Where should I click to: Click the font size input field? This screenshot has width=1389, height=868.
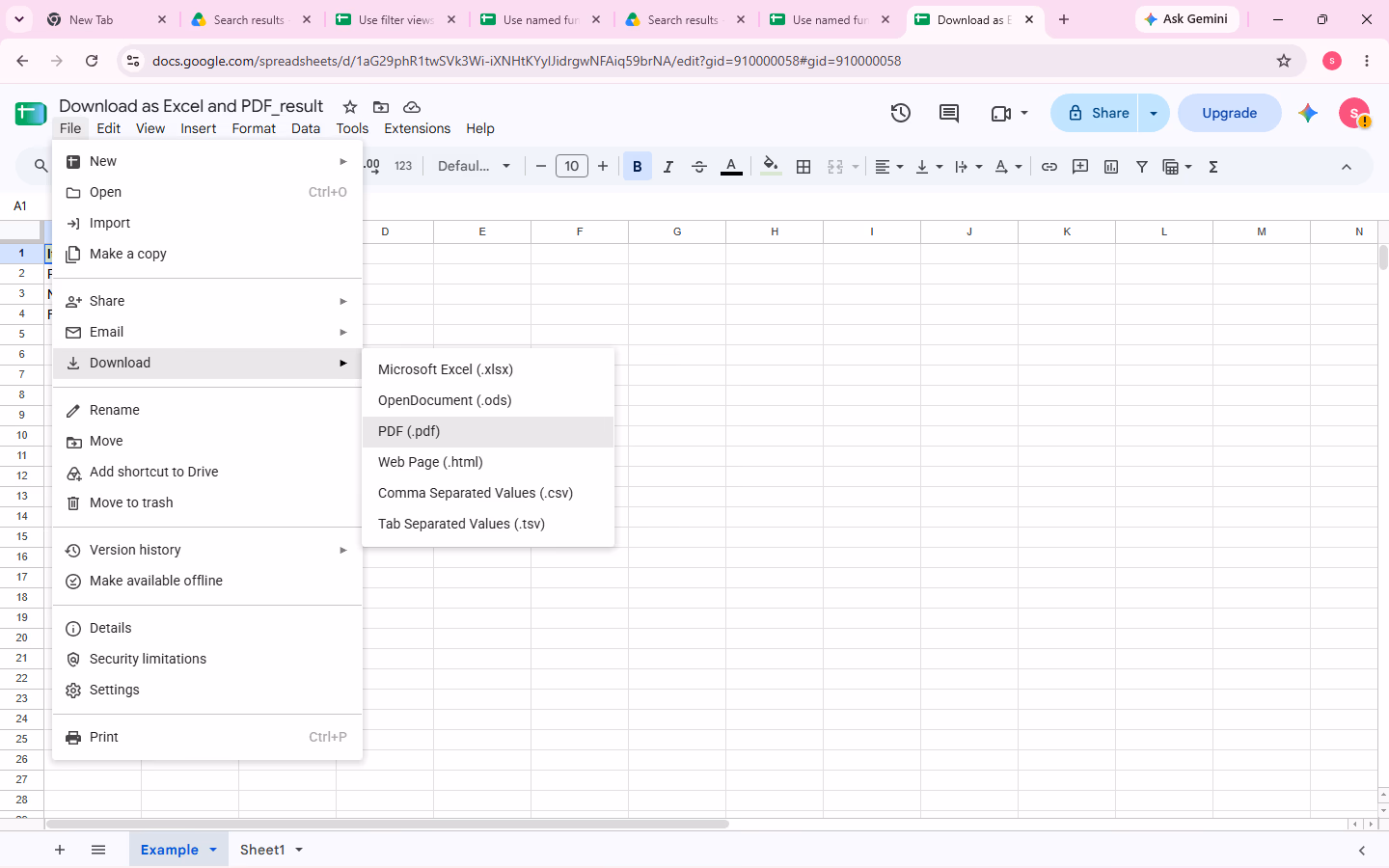click(572, 166)
